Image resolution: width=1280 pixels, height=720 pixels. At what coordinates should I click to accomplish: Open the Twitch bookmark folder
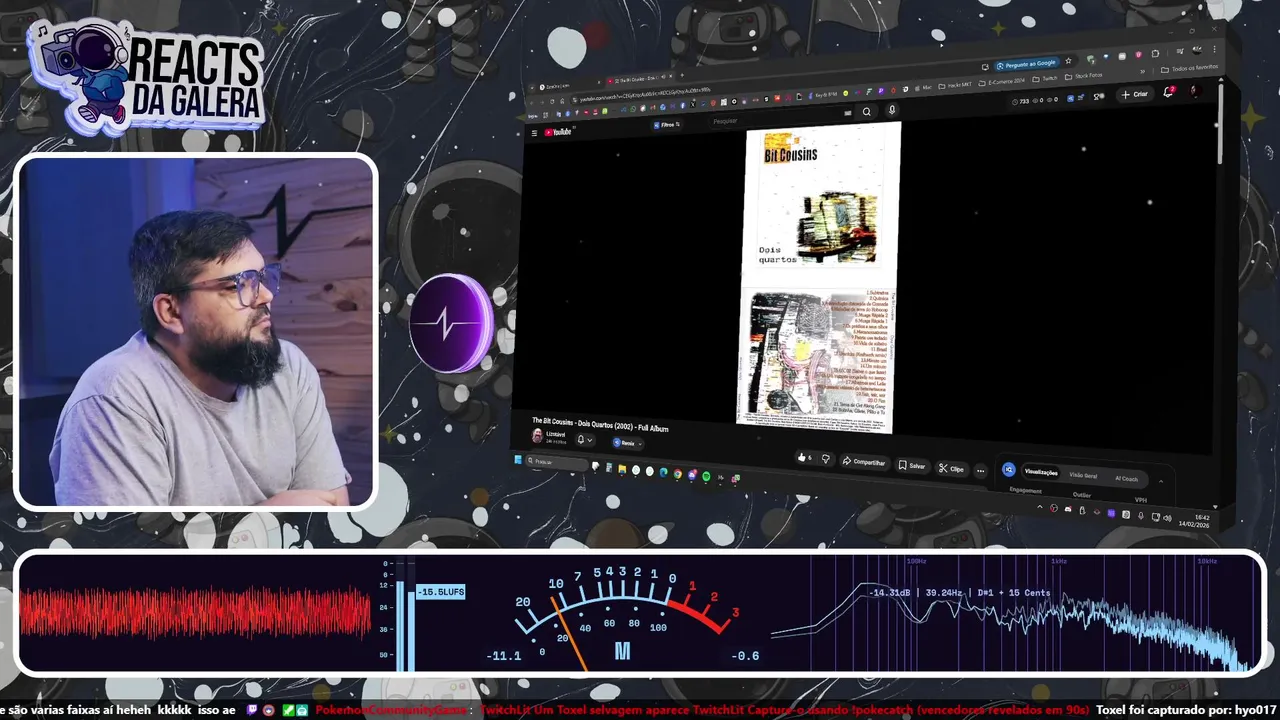pyautogui.click(x=1045, y=78)
